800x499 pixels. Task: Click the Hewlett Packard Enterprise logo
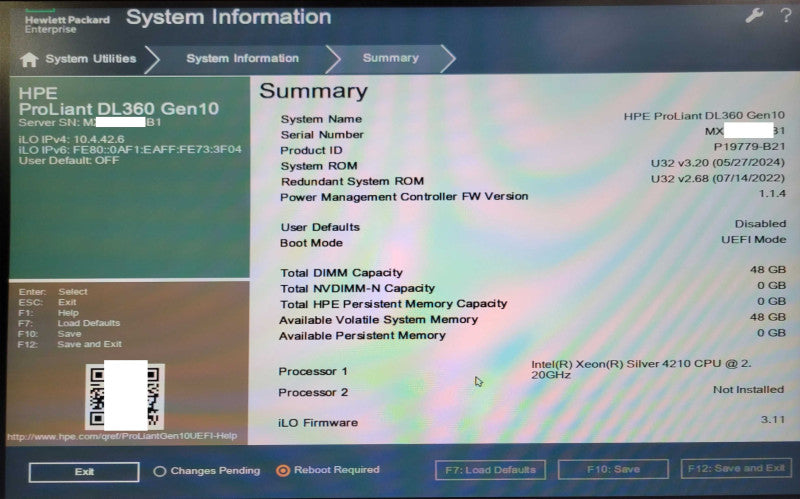pyautogui.click(x=67, y=22)
